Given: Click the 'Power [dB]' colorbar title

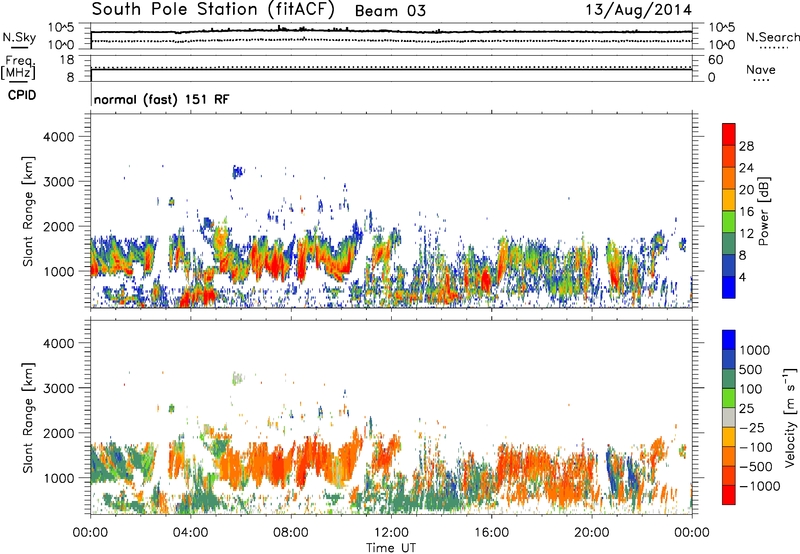Looking at the screenshot, I should [763, 211].
